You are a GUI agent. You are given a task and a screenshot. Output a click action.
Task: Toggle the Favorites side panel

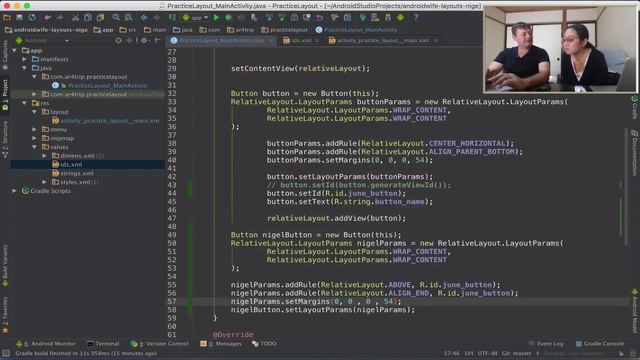(x=5, y=315)
